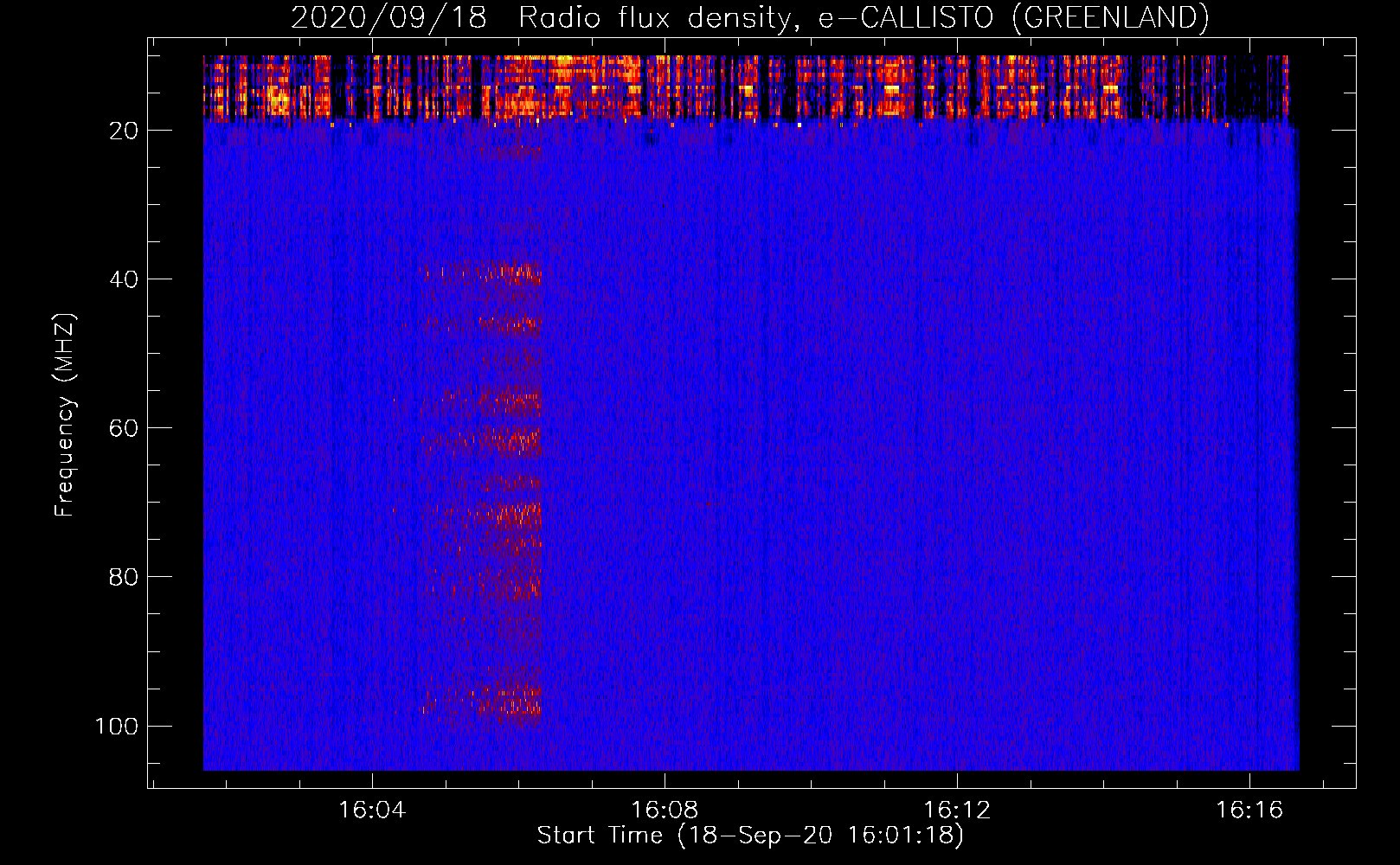Click the '20' frequency tick label
The height and width of the screenshot is (865, 1400).
pyautogui.click(x=123, y=131)
